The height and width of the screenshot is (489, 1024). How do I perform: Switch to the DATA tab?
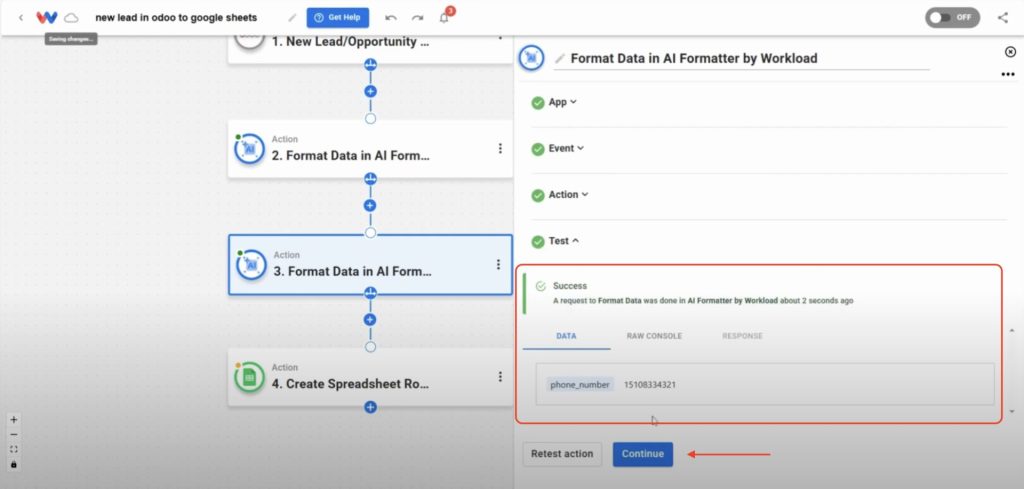pos(566,336)
